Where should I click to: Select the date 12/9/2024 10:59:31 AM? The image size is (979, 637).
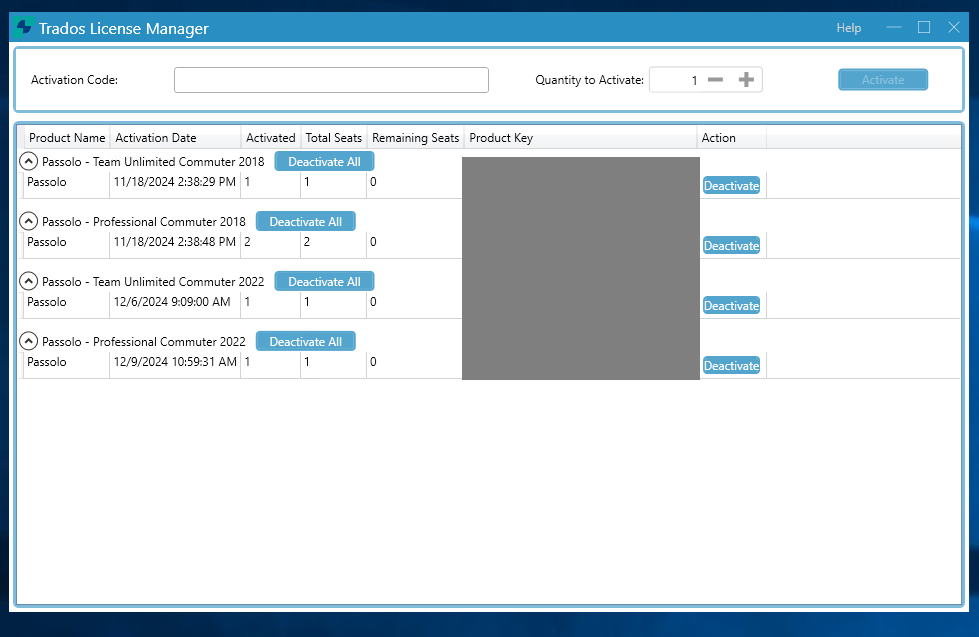tap(175, 362)
